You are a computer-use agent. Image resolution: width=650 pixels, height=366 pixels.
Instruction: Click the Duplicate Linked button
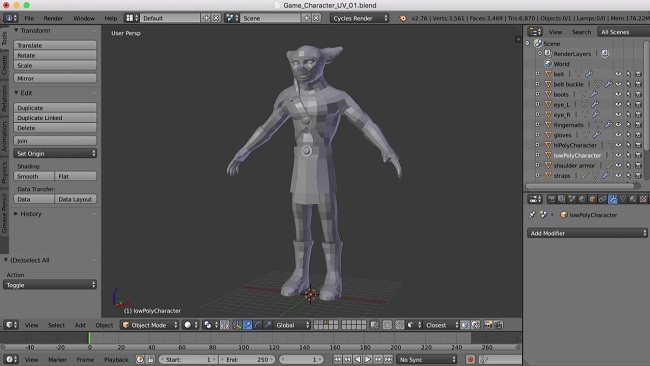(x=55, y=118)
